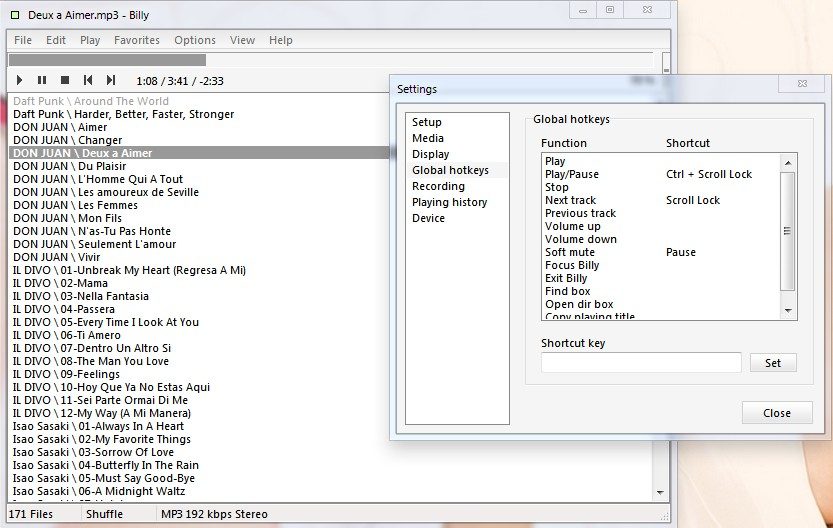Click the playback seek progress bar
The height and width of the screenshot is (528, 833).
(x=330, y=60)
